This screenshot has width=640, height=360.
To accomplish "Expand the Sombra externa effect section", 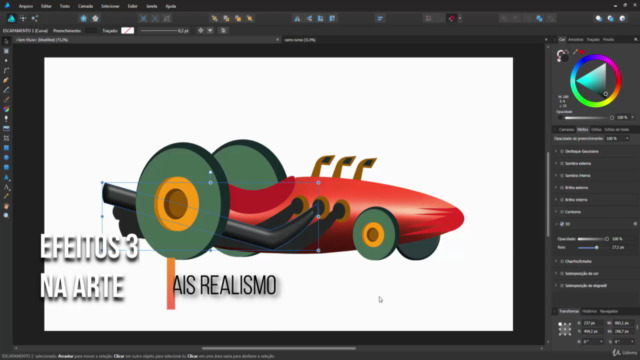I will tap(556, 163).
